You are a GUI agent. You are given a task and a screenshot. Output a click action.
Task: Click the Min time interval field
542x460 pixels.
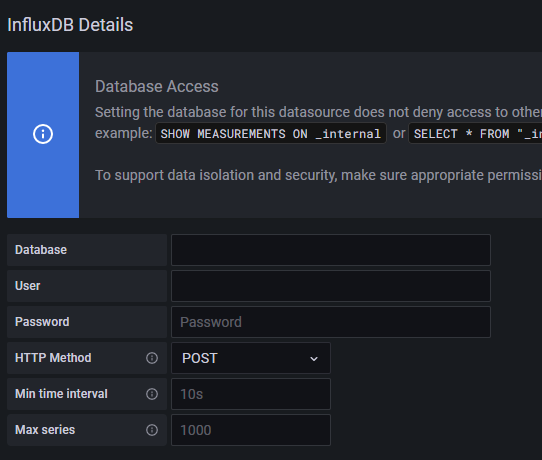click(251, 394)
